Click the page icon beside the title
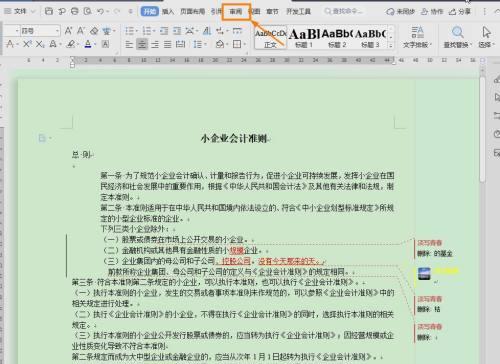Image resolution: width=500 pixels, height=364 pixels. point(42,138)
